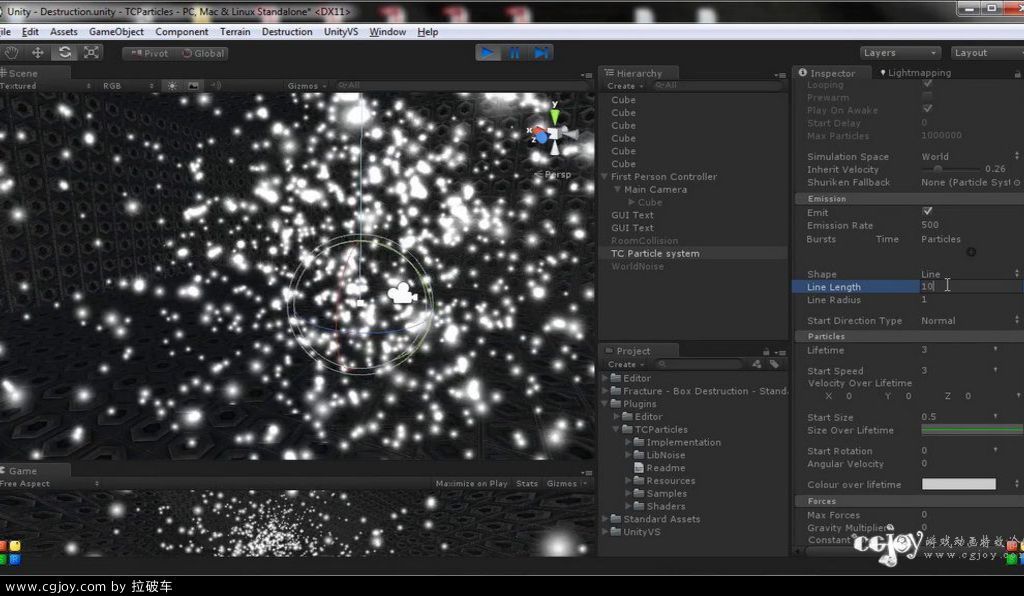
Task: Toggle the Prewarm checkbox
Action: point(927,97)
